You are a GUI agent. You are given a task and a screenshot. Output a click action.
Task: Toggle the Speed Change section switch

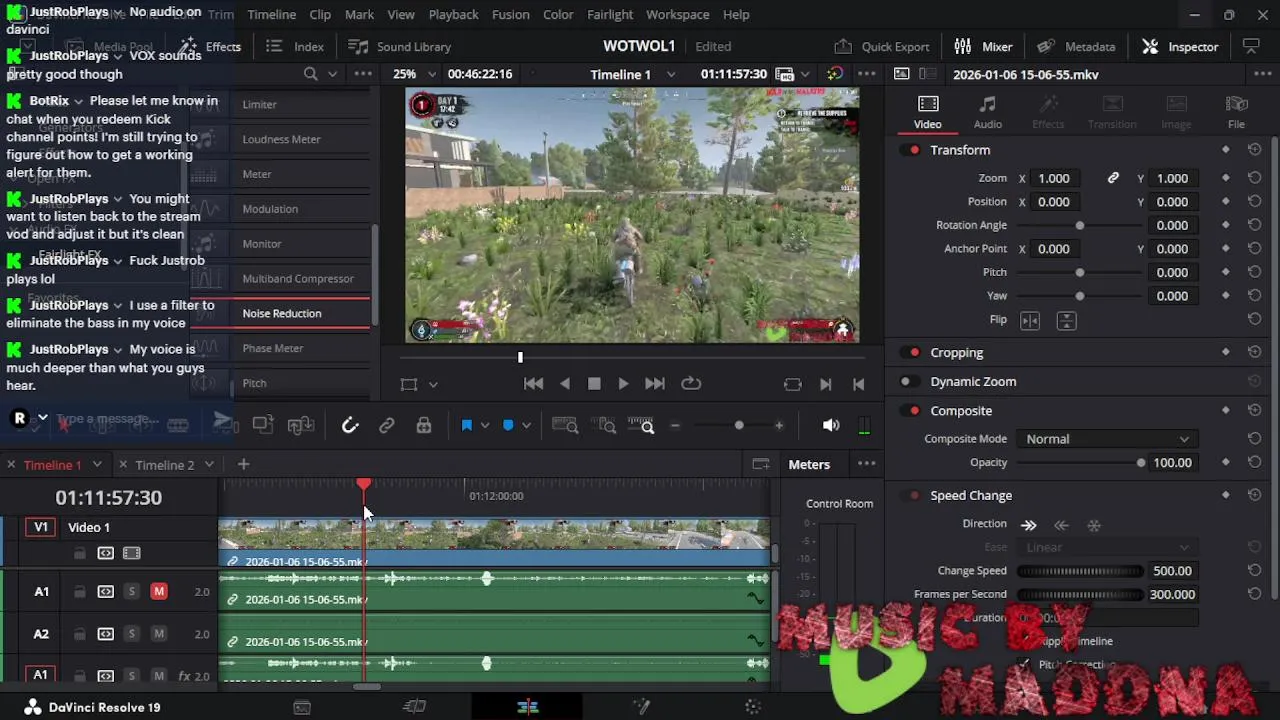click(911, 496)
